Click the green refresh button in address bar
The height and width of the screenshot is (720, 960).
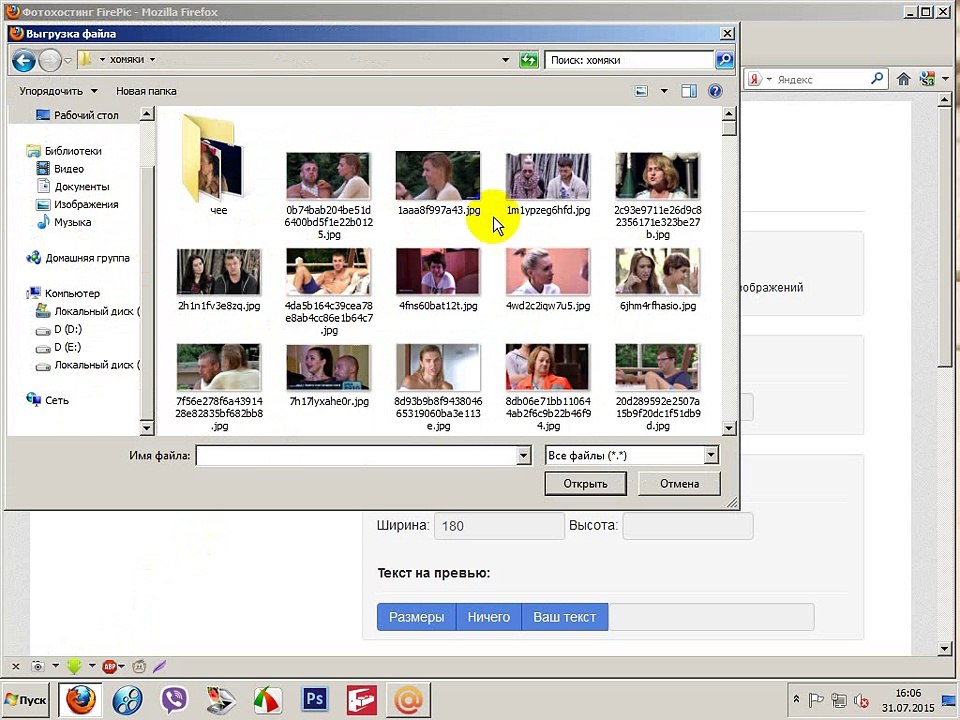coord(528,60)
